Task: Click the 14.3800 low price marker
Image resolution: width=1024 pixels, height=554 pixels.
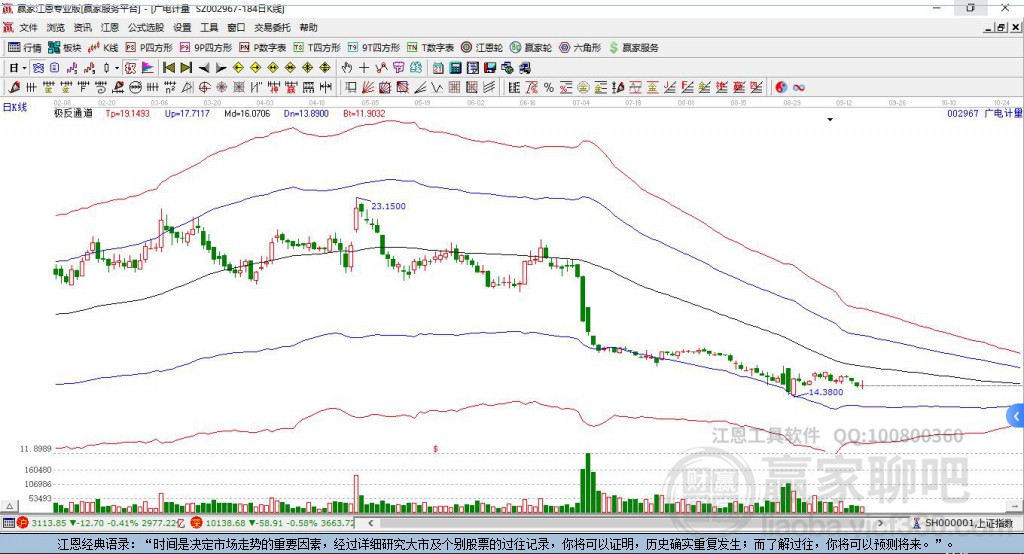Action: point(826,392)
